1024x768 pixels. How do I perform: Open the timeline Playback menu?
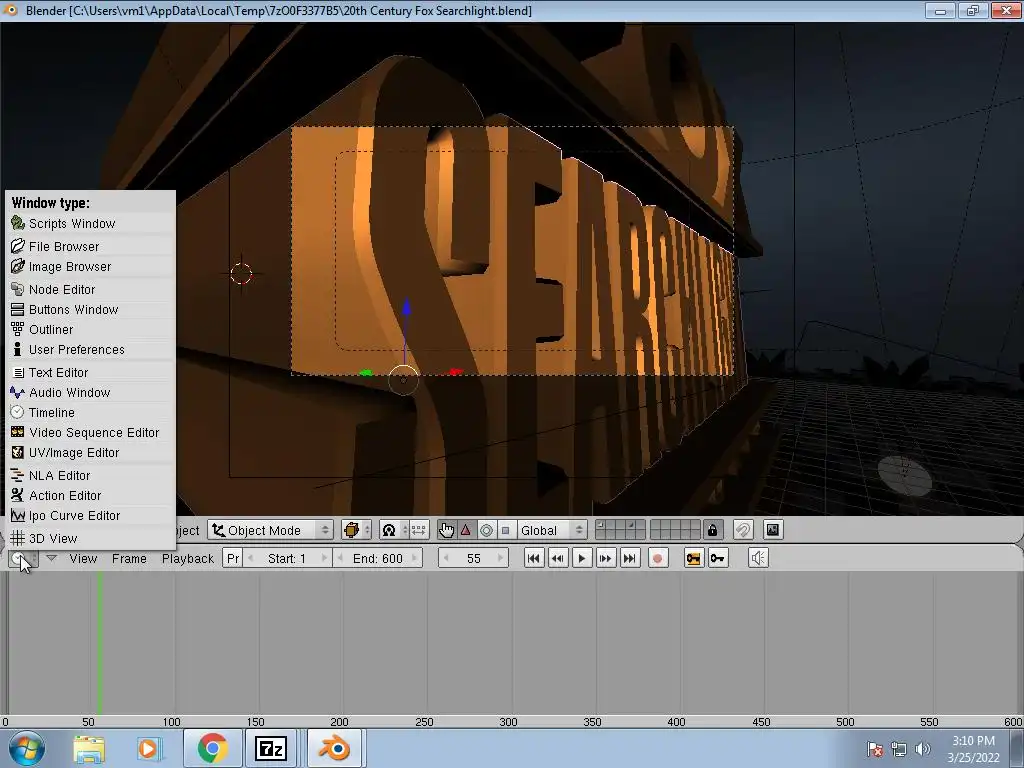coord(188,558)
